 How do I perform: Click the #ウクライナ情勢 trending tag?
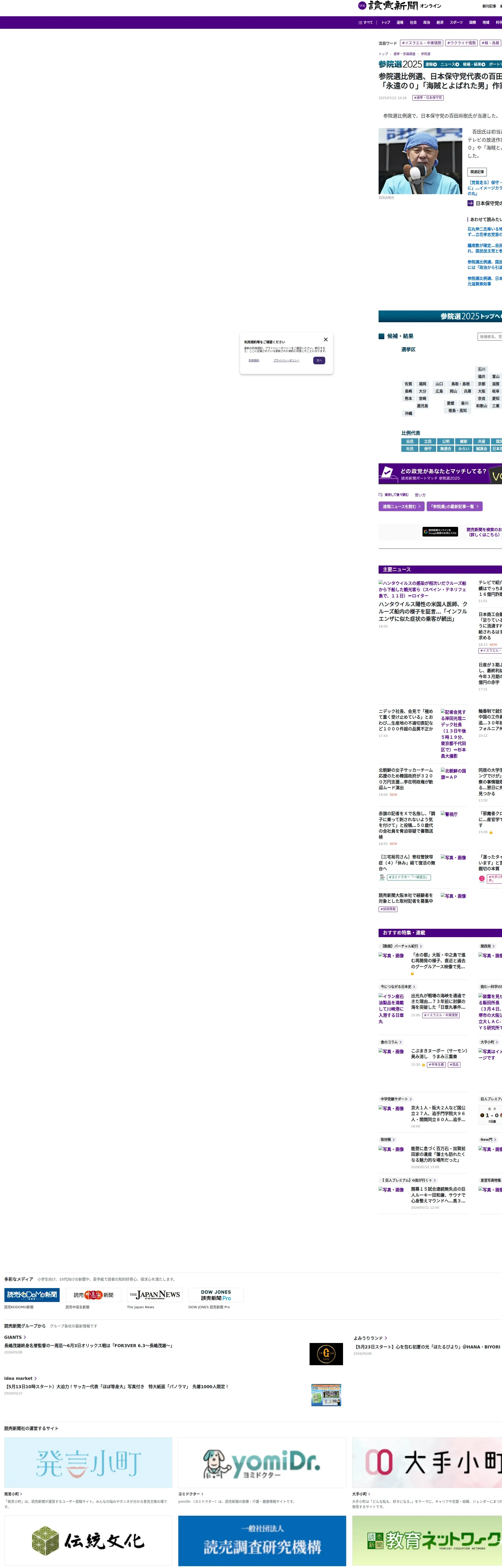coord(462,43)
